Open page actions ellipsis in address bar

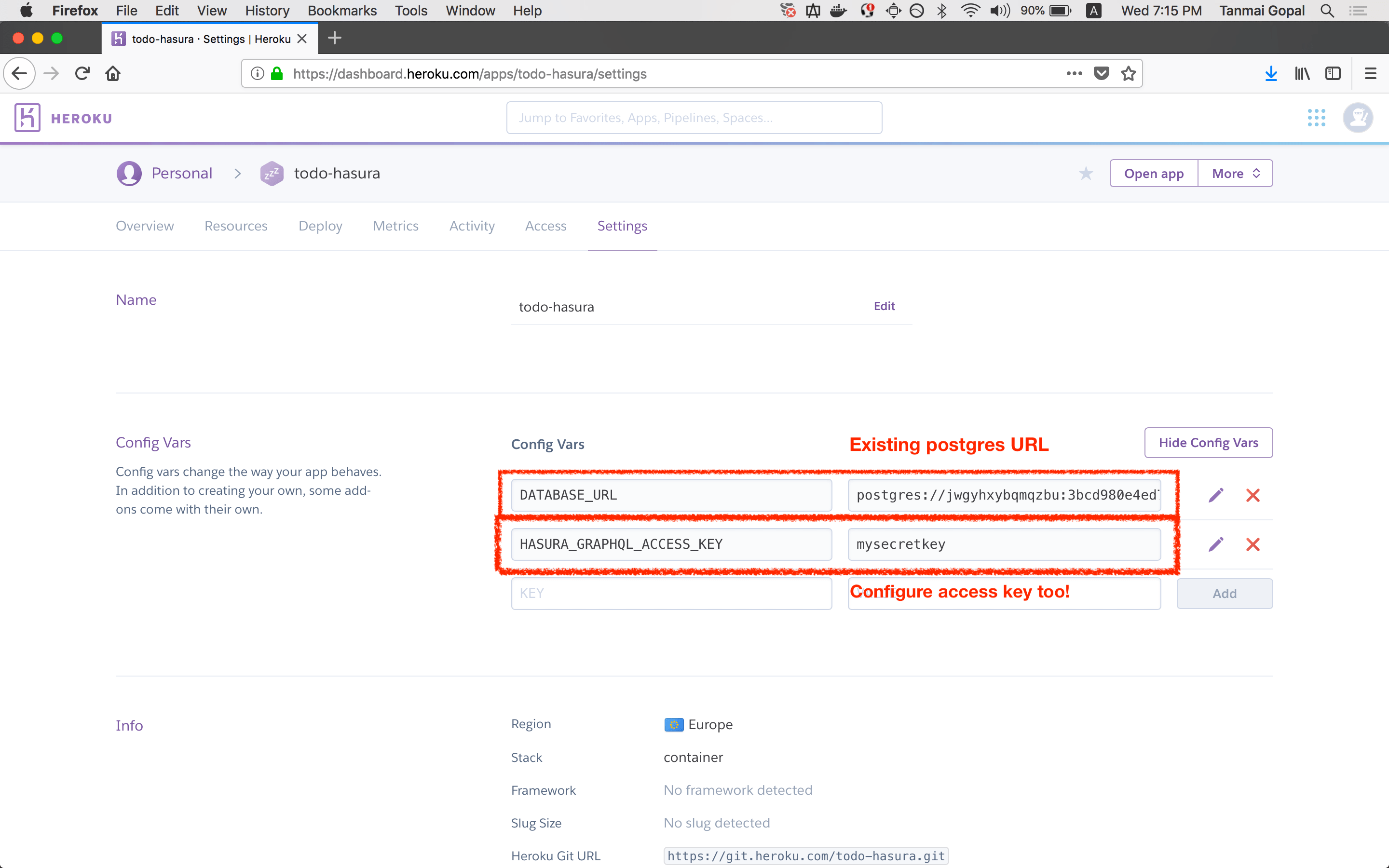point(1074,73)
